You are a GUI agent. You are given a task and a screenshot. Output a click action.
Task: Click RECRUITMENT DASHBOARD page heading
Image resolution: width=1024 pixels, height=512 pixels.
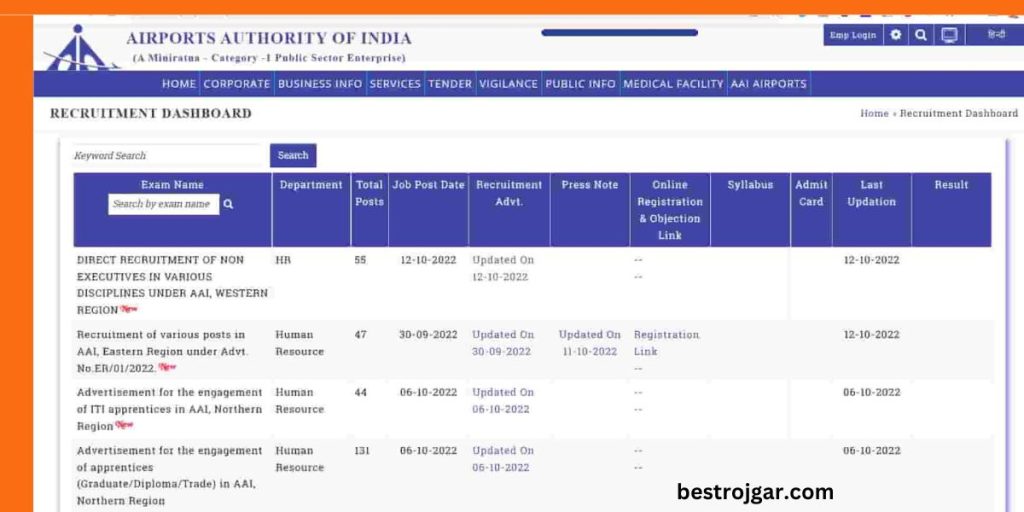click(x=151, y=114)
